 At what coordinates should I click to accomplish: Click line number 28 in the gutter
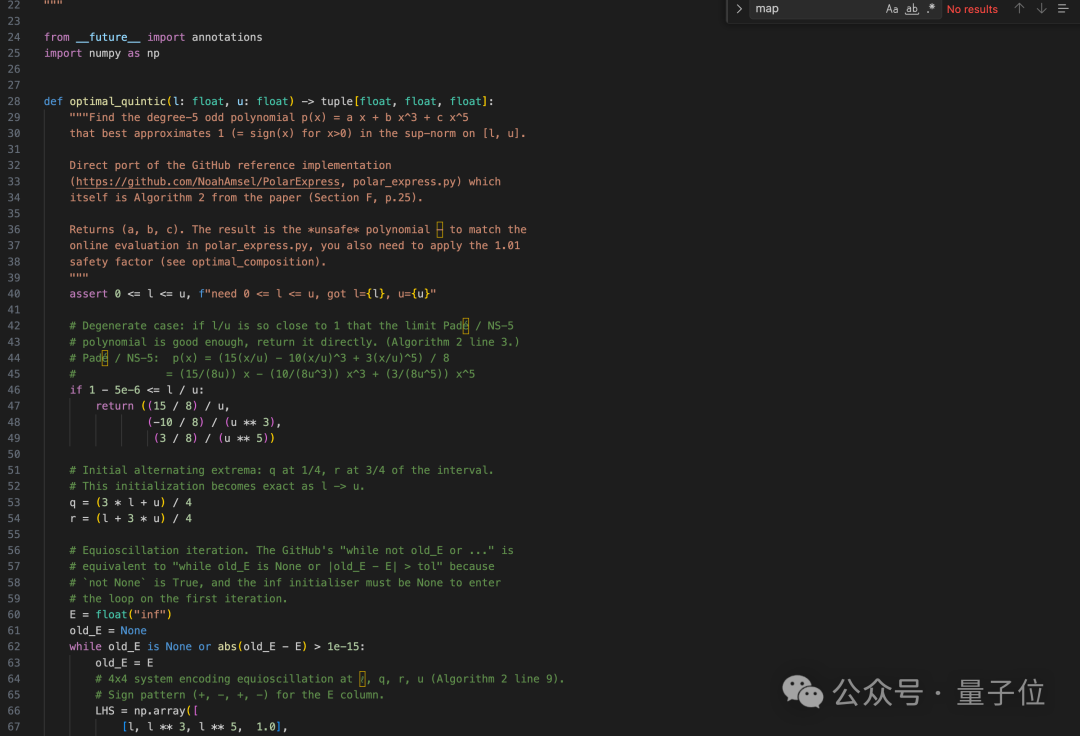[14, 101]
